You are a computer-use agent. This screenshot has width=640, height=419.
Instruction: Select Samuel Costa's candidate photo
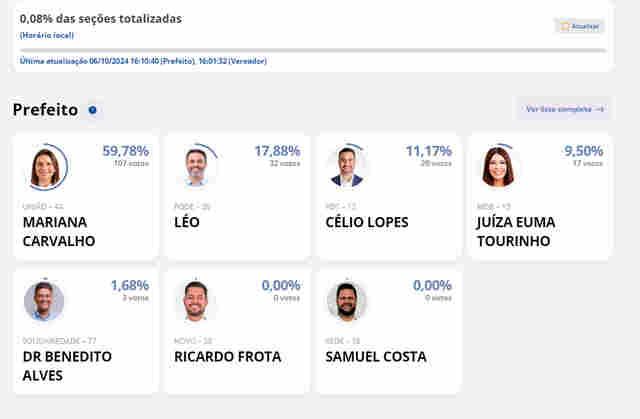347,301
